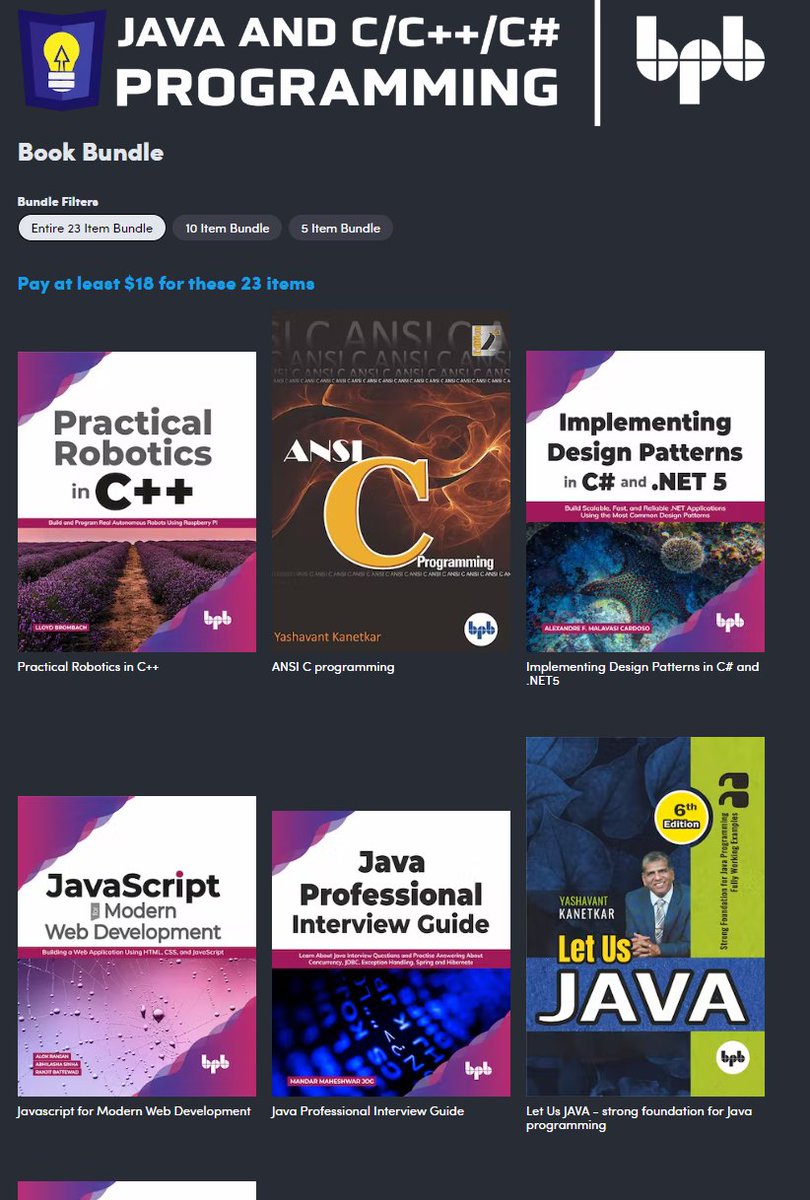Click 'Pay at least $18 for these 23 items'
The height and width of the screenshot is (1200, 810).
166,284
